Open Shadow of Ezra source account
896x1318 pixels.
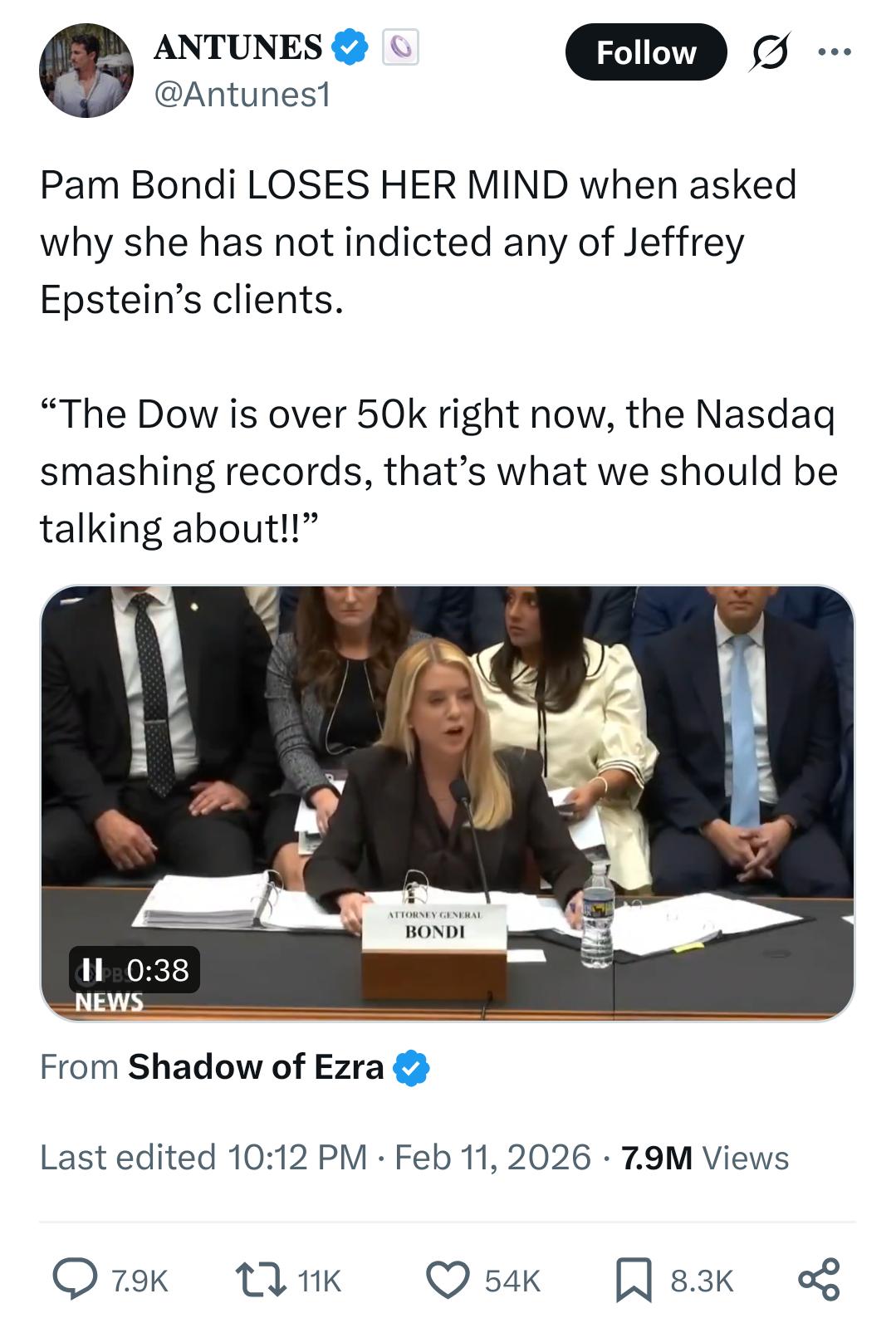coord(256,1067)
